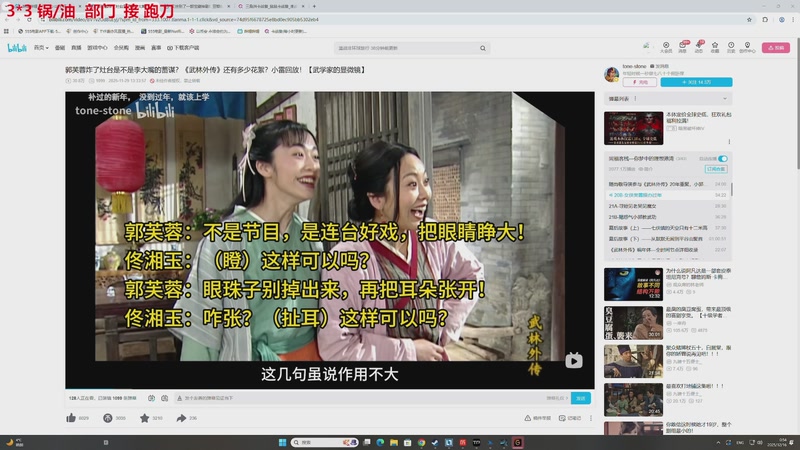Viewport: 800px width, 450px height.
Task: Click the 订阅合集 button
Action: click(716, 169)
